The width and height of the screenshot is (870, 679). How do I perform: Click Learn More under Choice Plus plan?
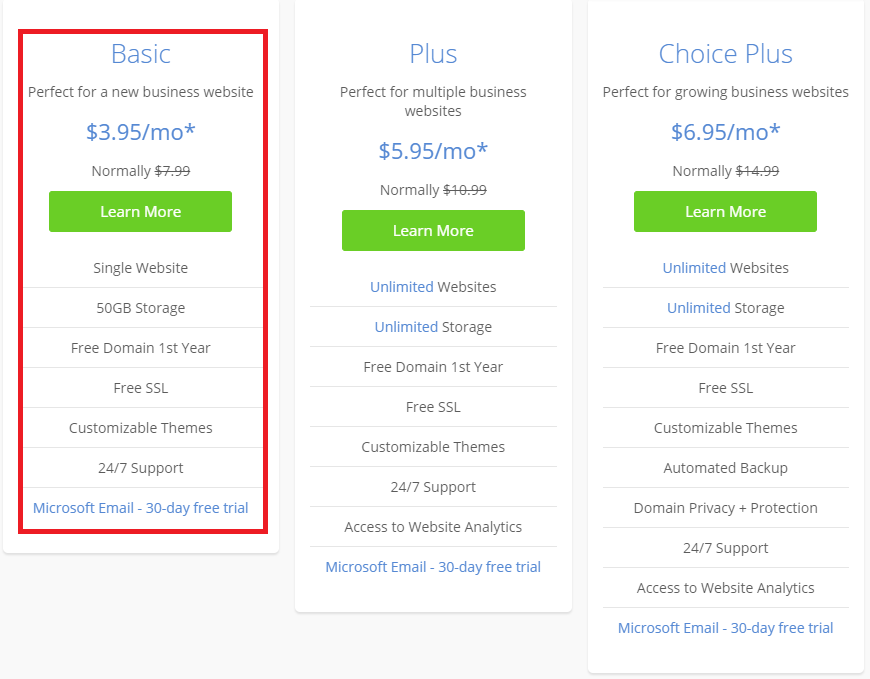point(725,211)
